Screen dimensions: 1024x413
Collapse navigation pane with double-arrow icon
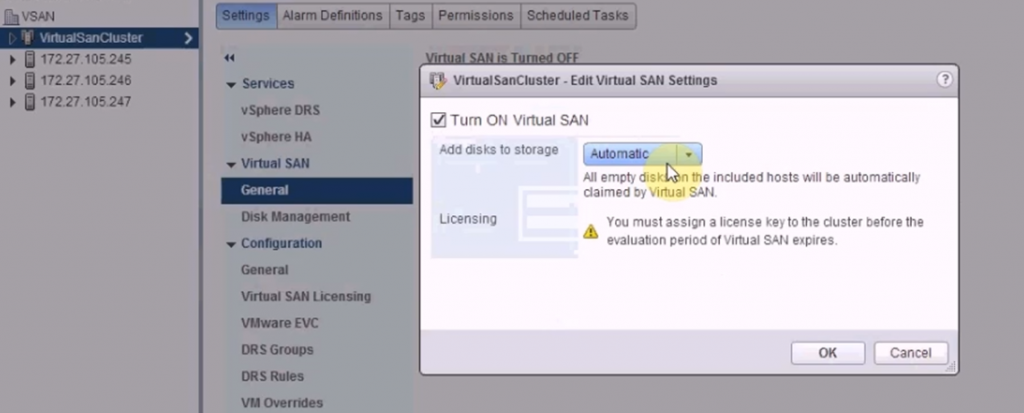point(229,58)
